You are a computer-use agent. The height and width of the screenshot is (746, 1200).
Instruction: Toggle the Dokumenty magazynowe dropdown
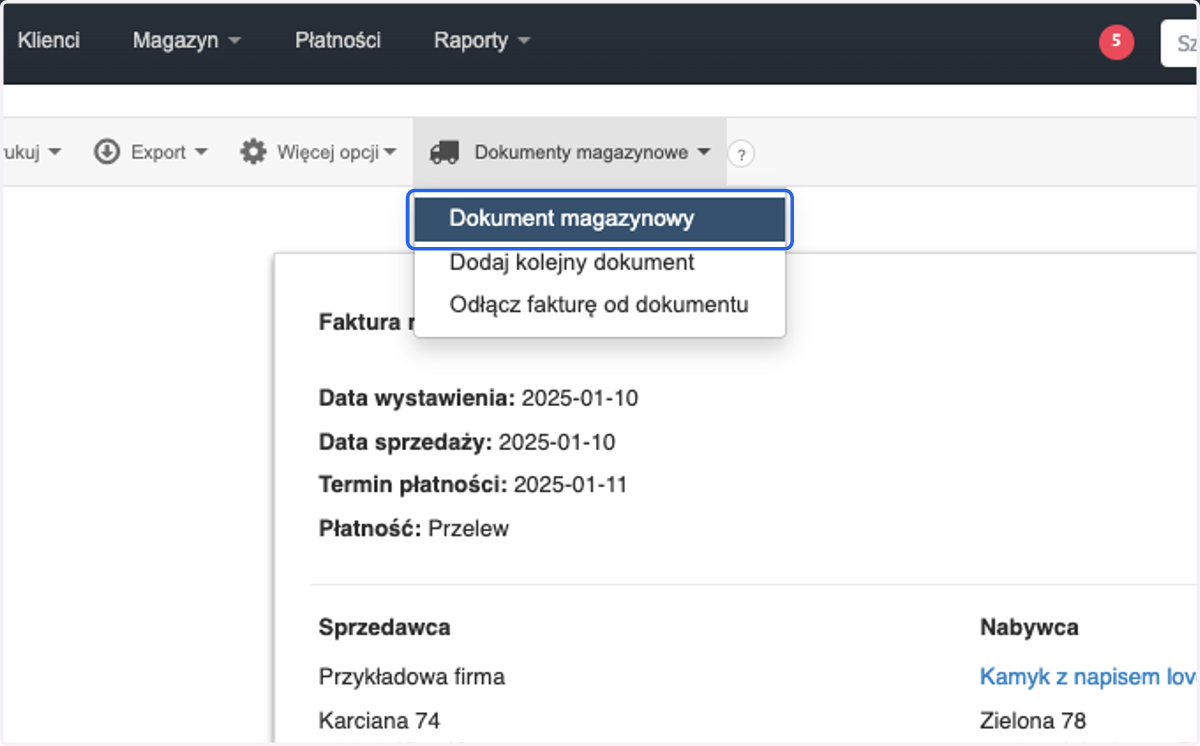coord(570,152)
